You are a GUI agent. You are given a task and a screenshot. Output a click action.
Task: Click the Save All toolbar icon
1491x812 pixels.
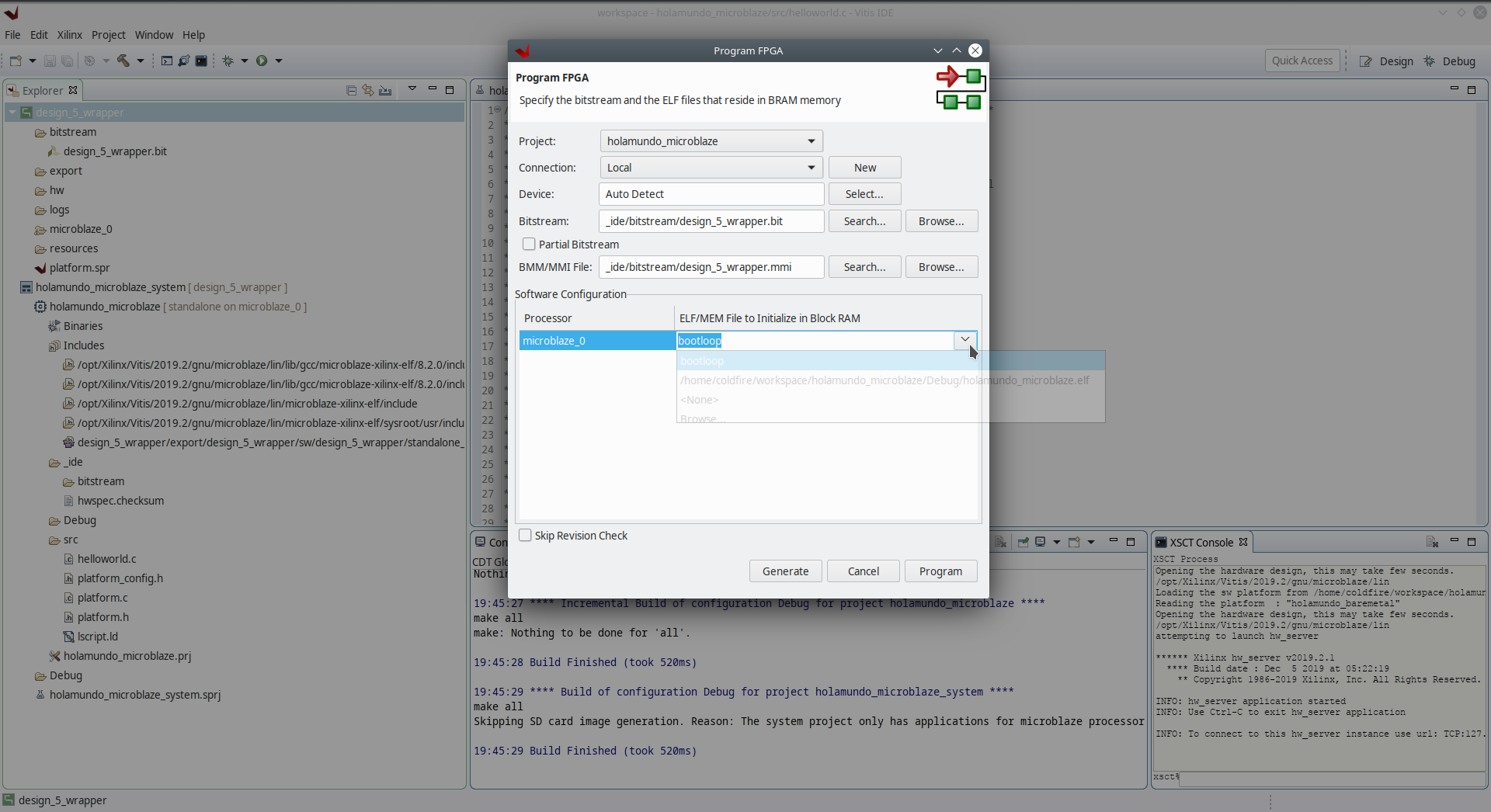click(x=68, y=61)
